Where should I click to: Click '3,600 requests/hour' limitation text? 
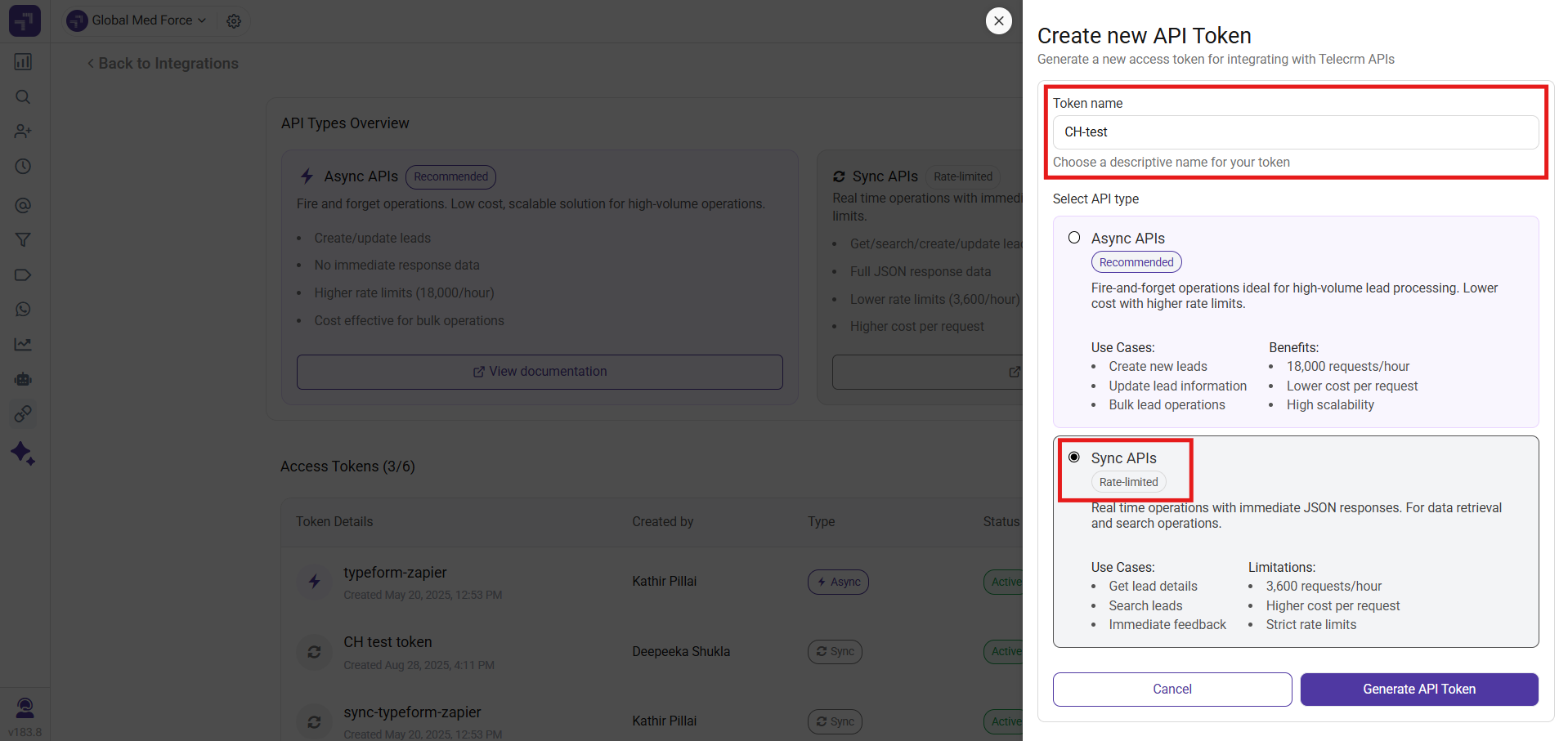1324,587
